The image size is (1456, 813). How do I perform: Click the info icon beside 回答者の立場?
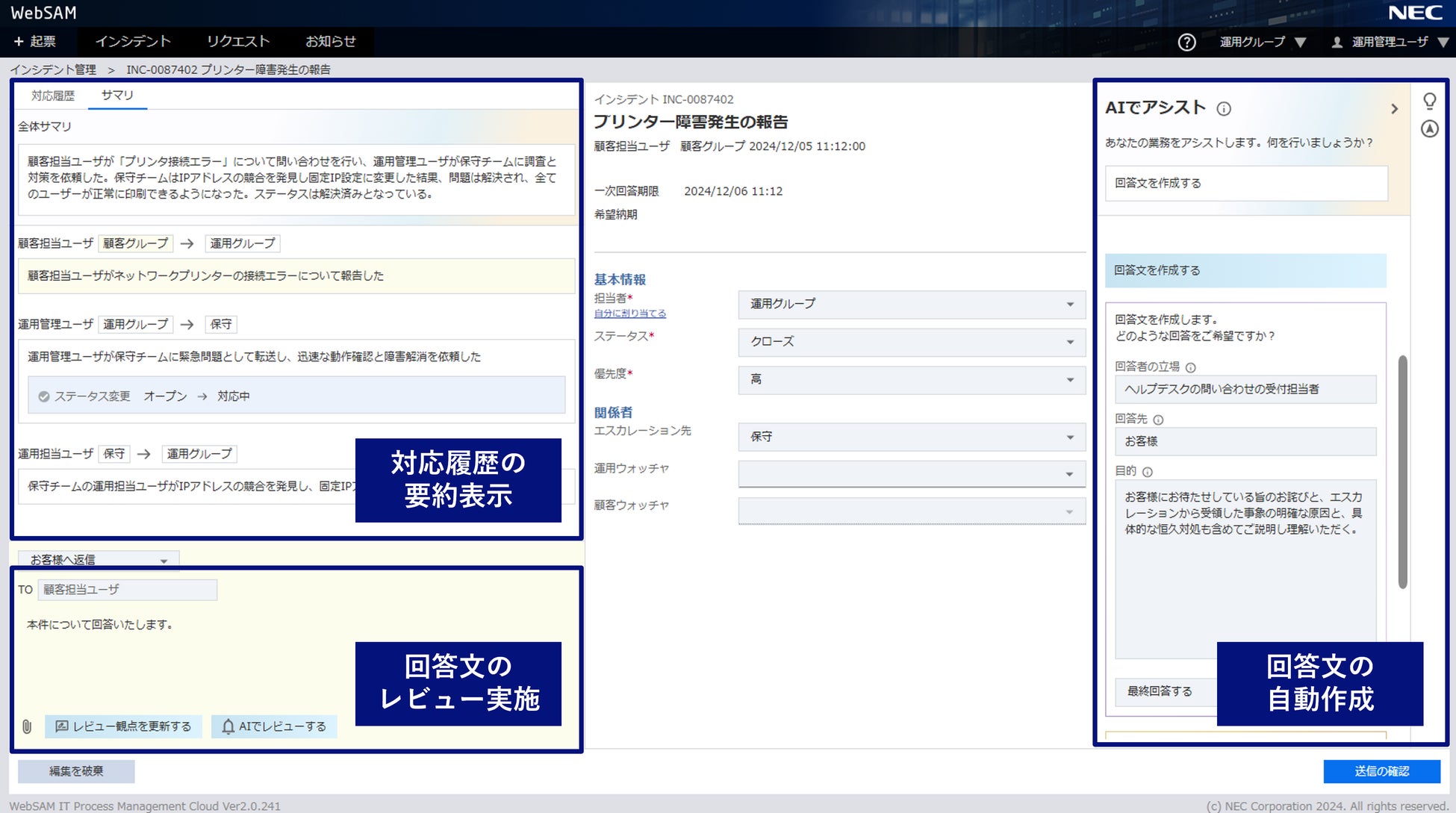coord(1191,367)
